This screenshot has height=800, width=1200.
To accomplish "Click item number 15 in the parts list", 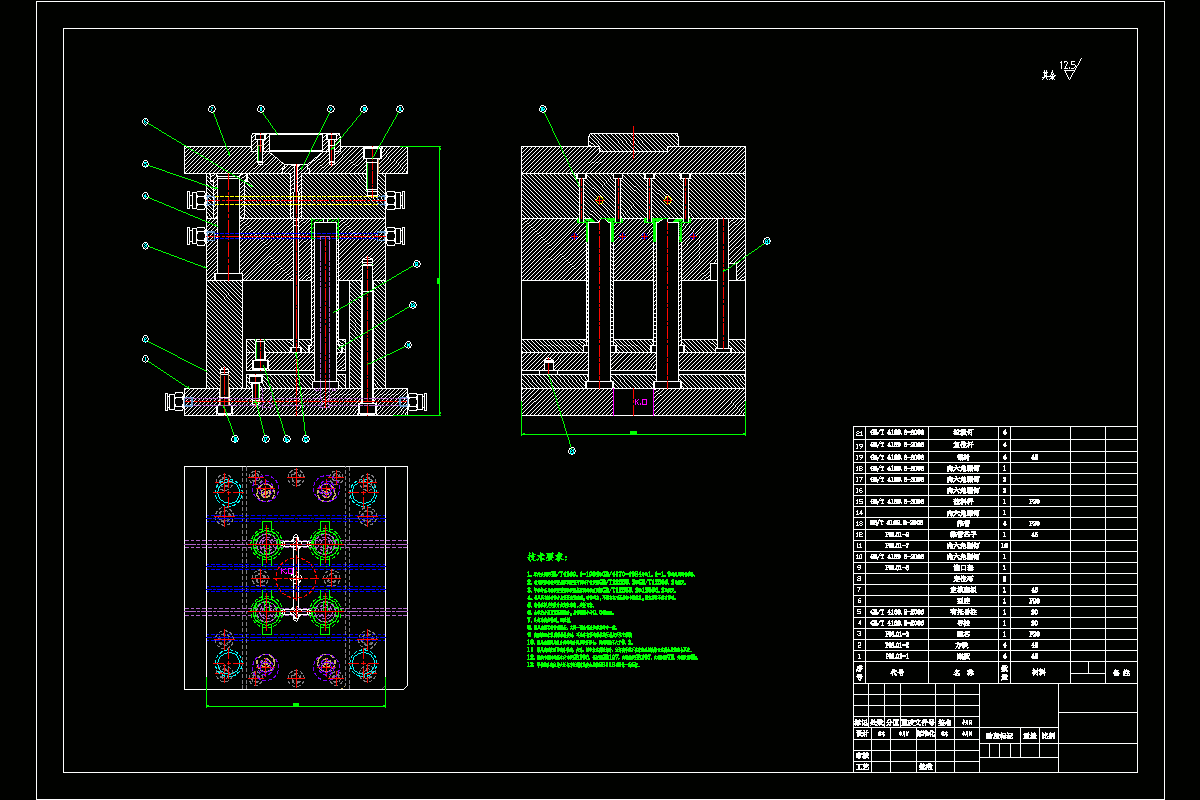I will click(859, 501).
